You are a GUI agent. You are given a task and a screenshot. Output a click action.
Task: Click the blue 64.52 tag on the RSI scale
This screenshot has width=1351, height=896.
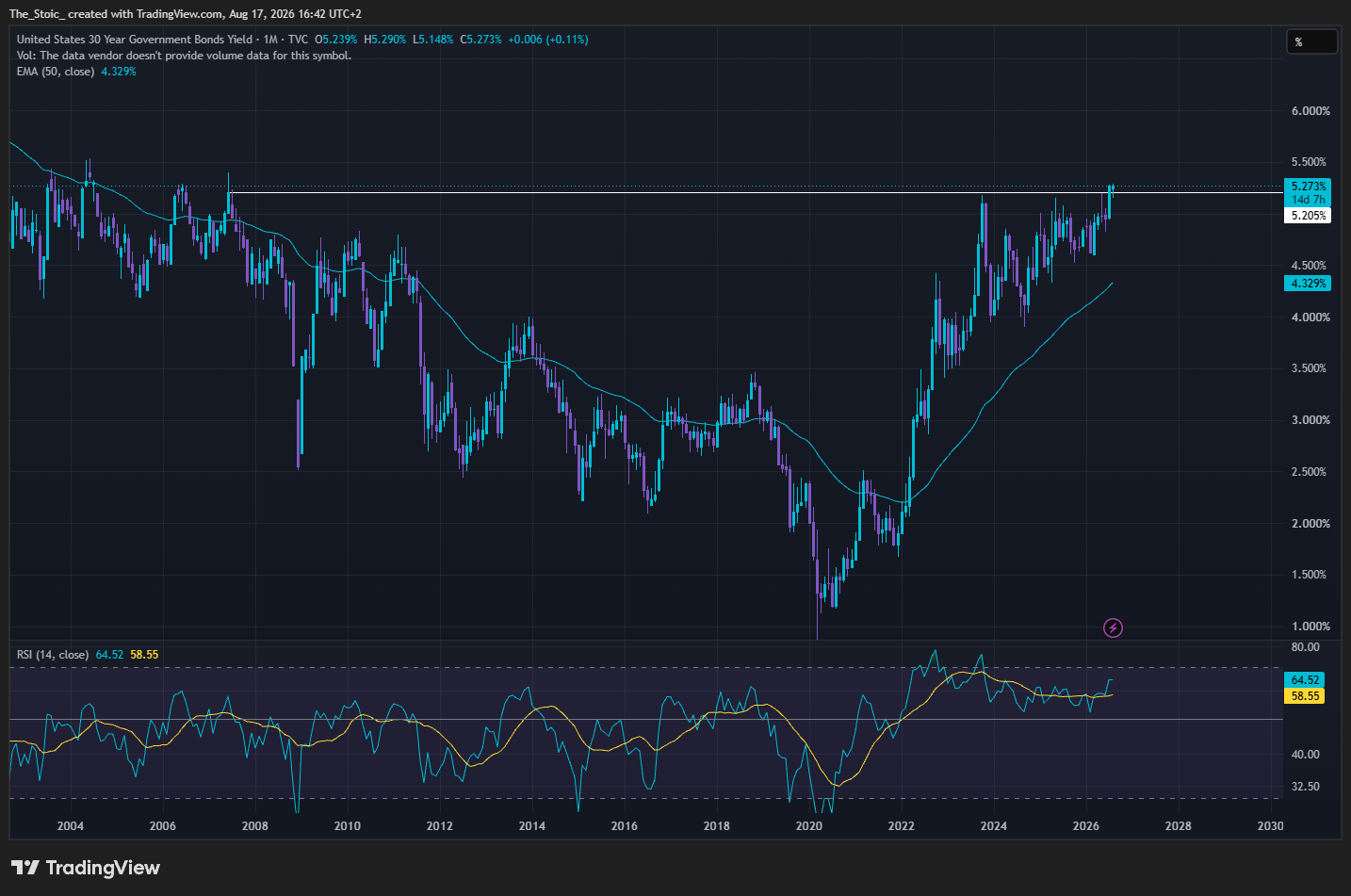click(1304, 680)
